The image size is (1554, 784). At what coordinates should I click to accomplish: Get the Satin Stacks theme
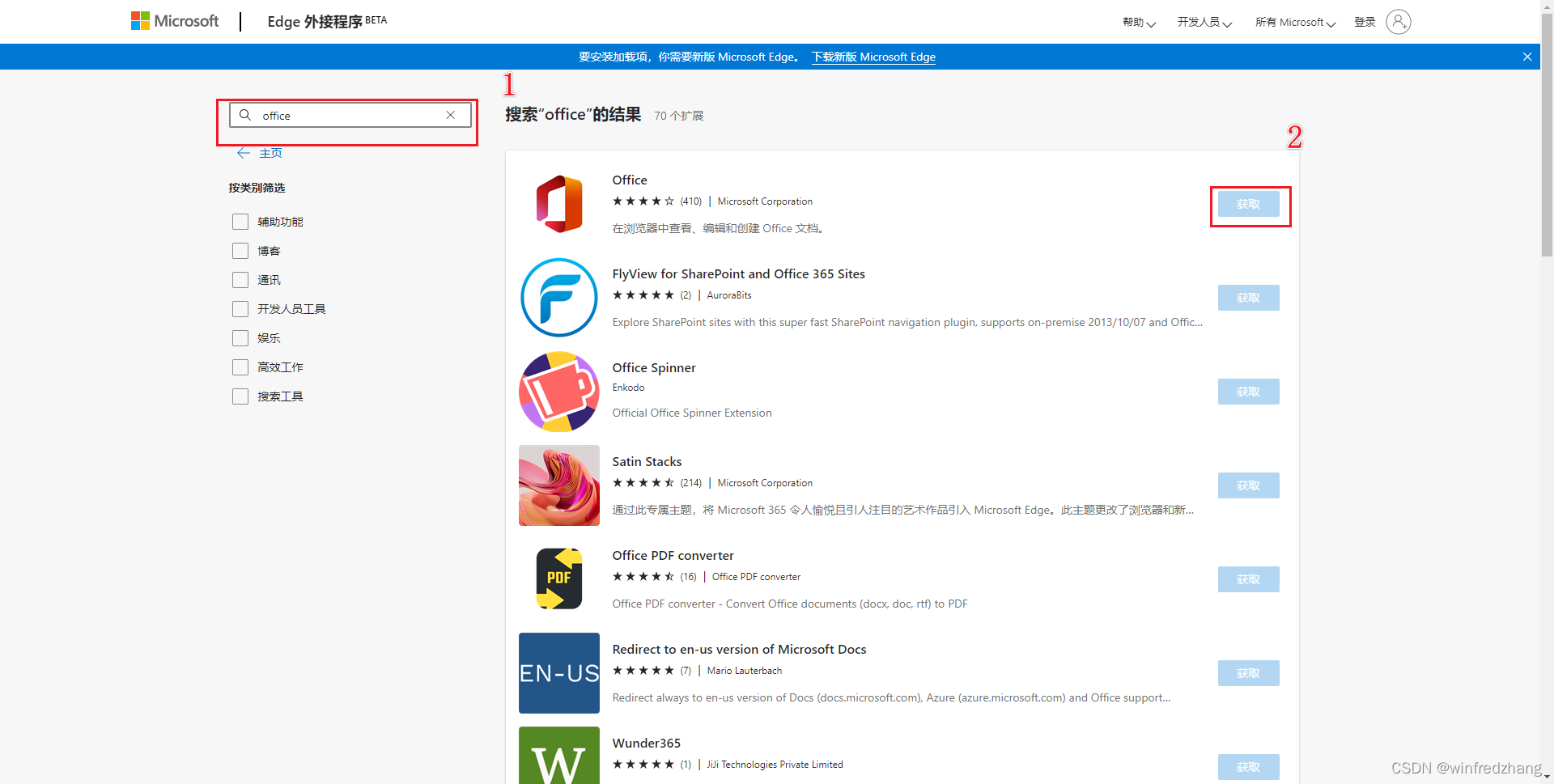[1249, 485]
